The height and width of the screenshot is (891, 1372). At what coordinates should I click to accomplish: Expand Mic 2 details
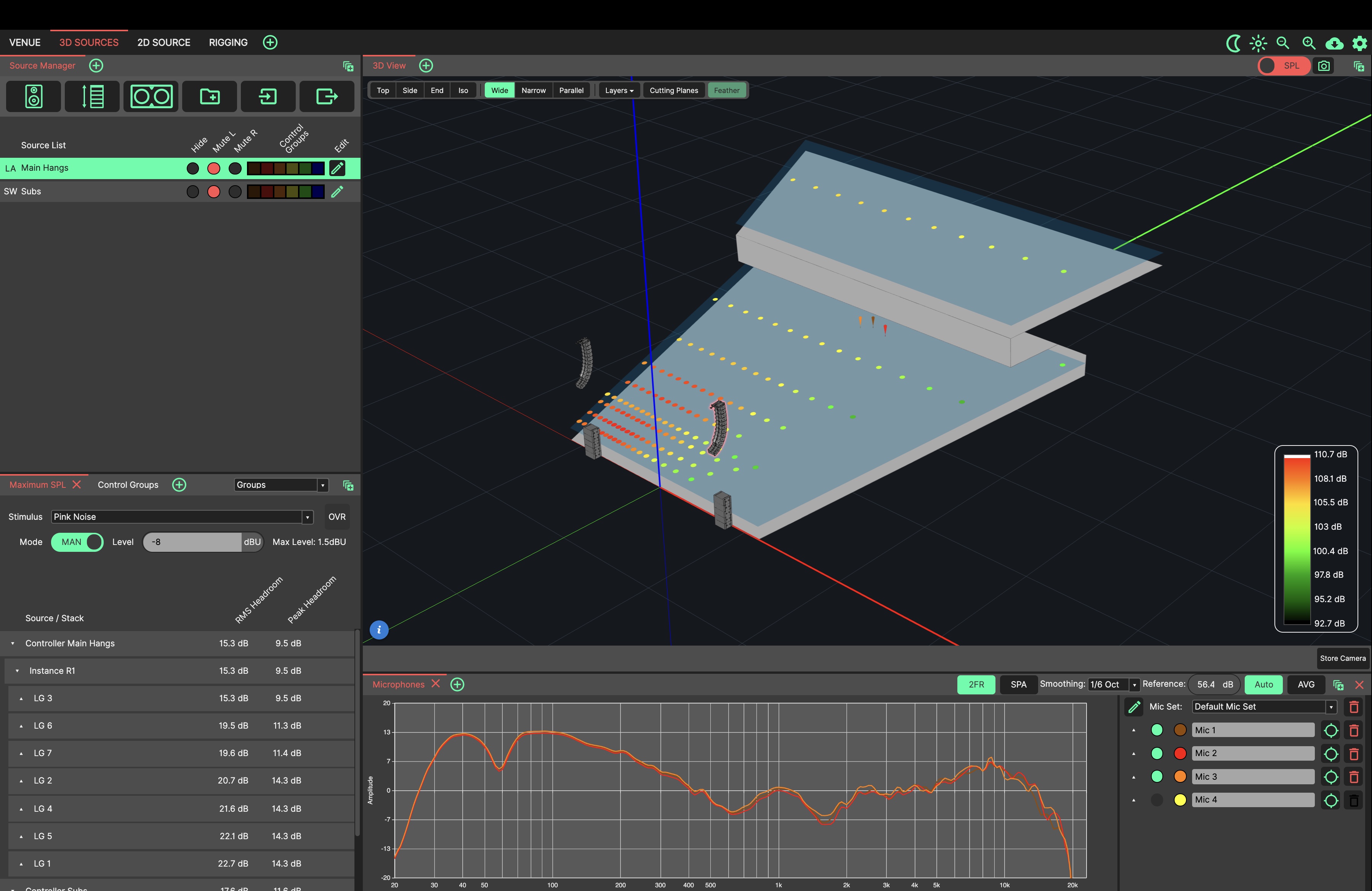[1133, 753]
